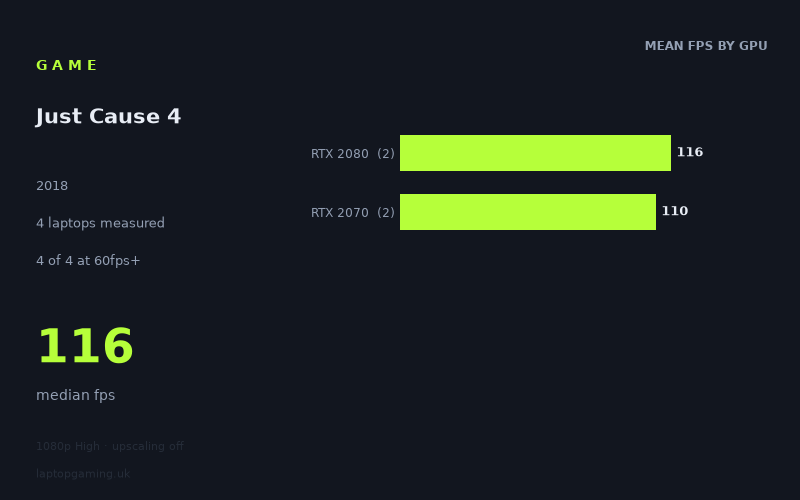Click the (2) count beside RTX 2080
This screenshot has height=500, width=800.
(x=386, y=154)
